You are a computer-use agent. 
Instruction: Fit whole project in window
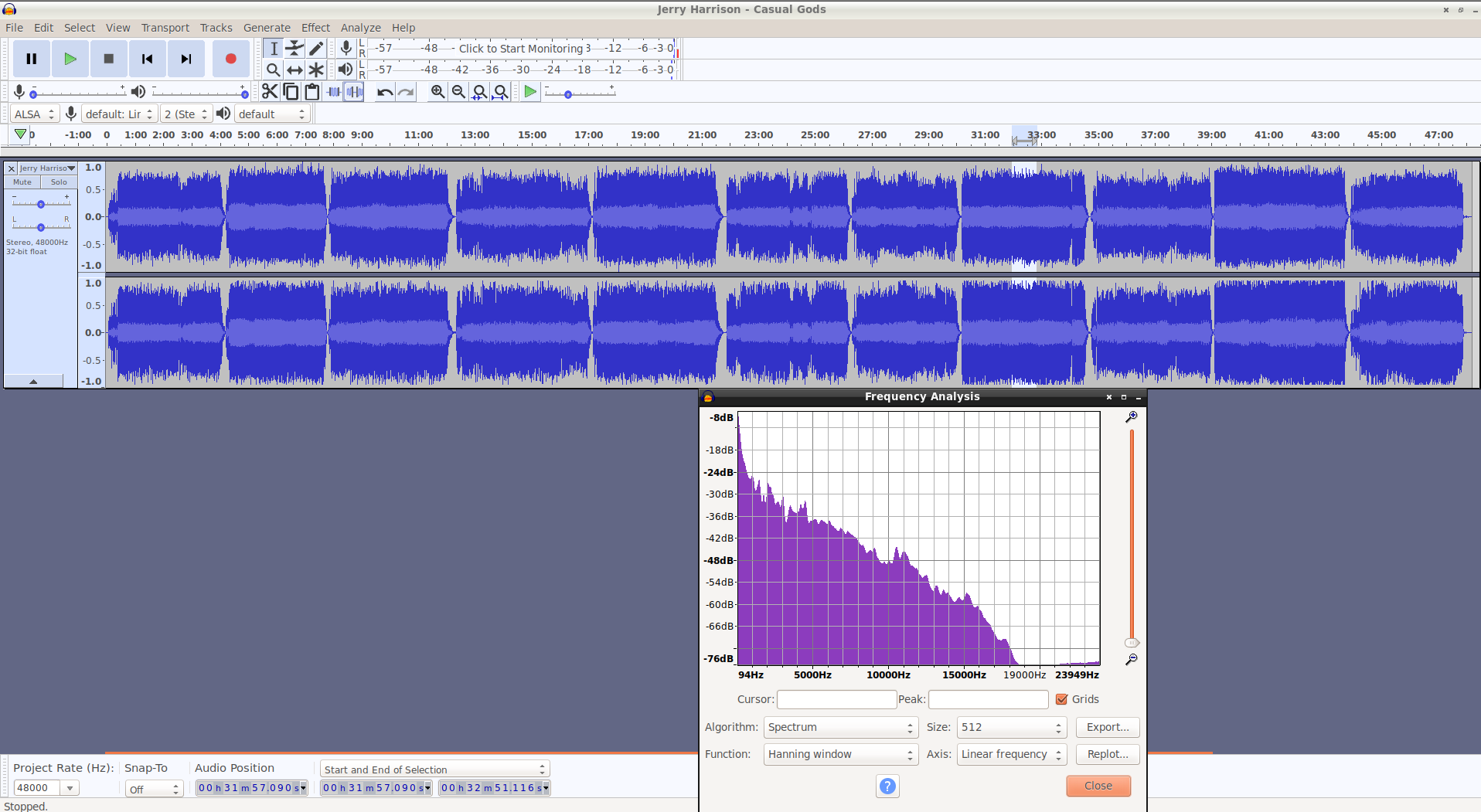coord(501,92)
